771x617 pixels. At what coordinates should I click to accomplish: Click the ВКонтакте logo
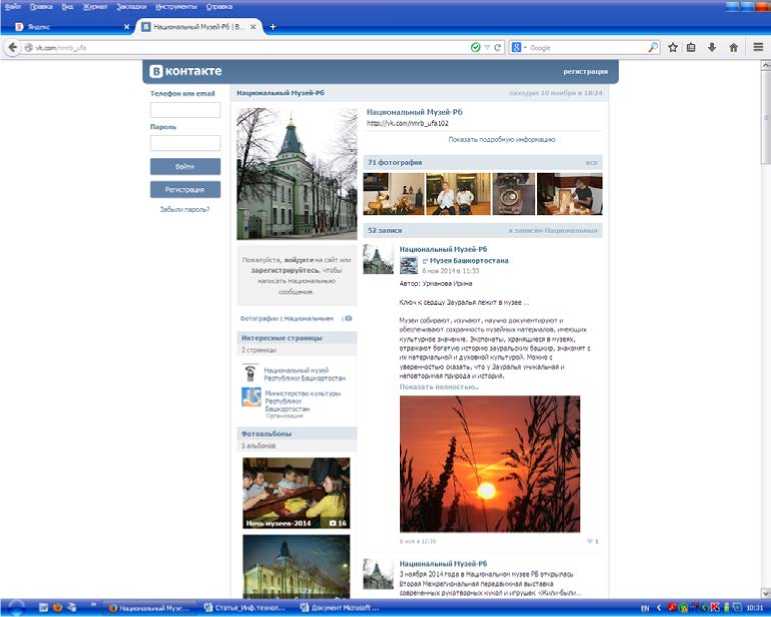[x=185, y=71]
